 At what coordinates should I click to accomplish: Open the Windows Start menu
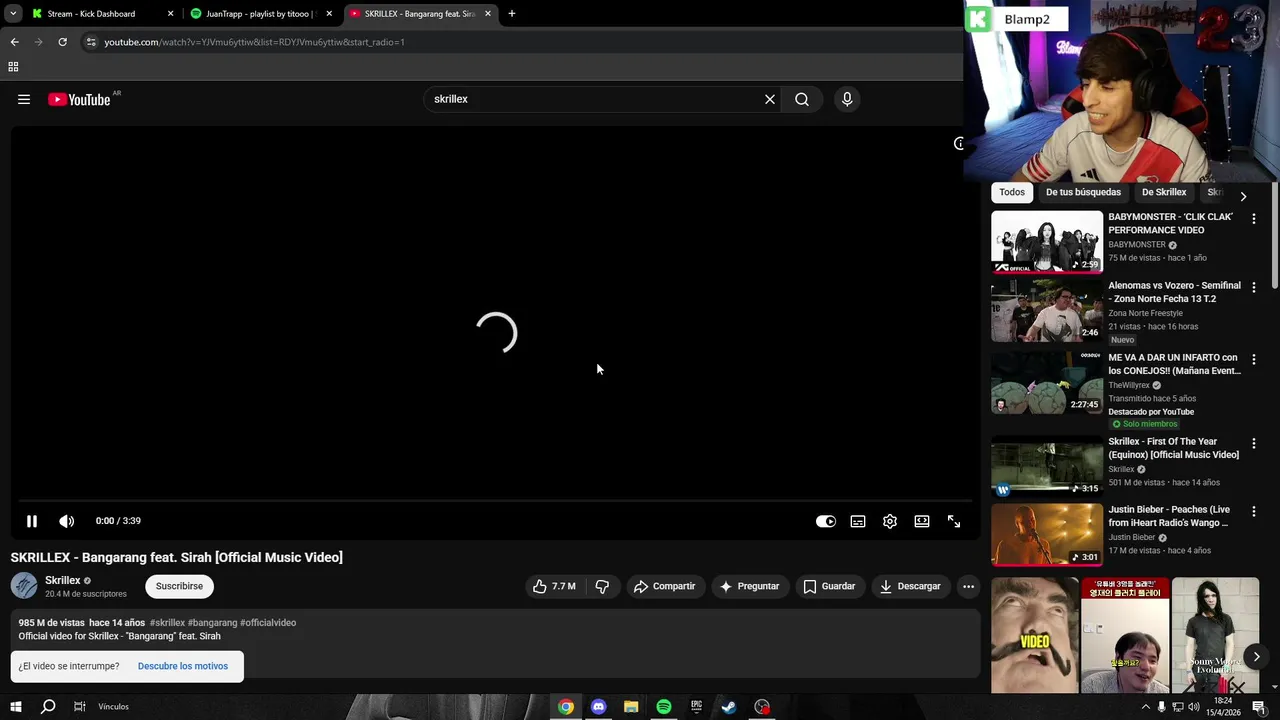click(x=15, y=707)
